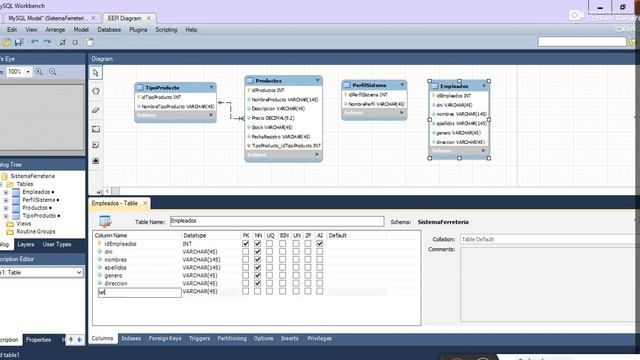Expand Empleados in the Catalog Tree

(x=6, y=192)
